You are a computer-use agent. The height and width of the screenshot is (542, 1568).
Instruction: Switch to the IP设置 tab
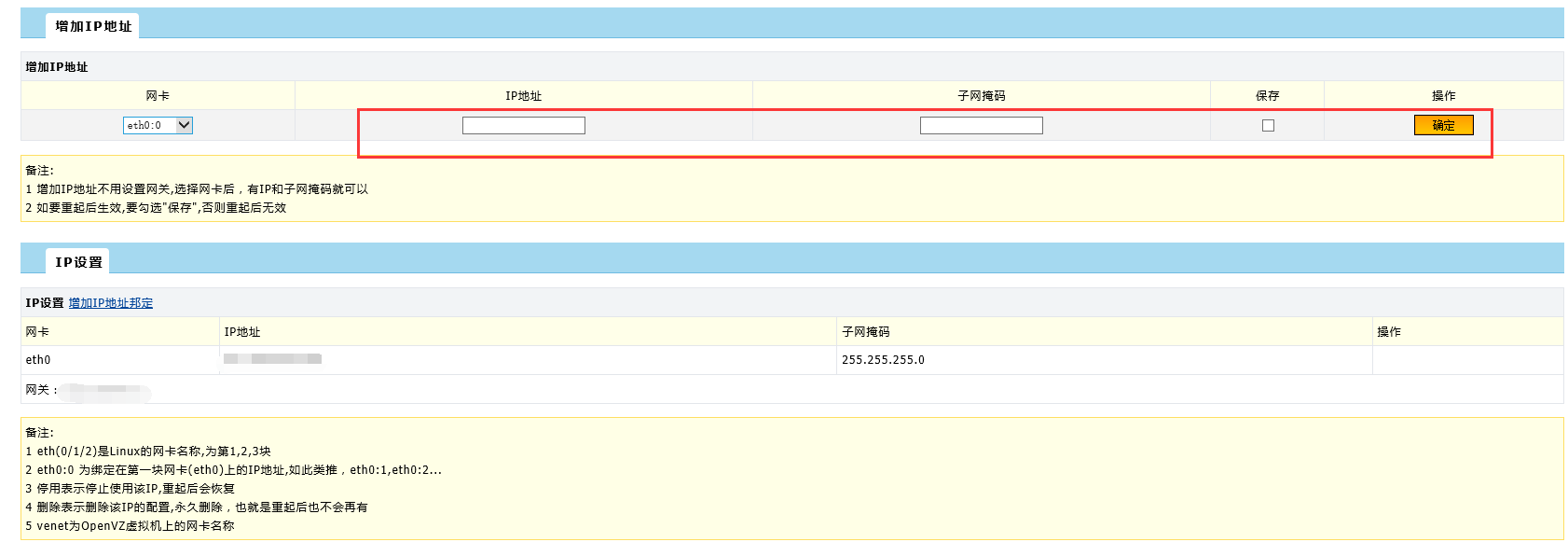coord(78,262)
